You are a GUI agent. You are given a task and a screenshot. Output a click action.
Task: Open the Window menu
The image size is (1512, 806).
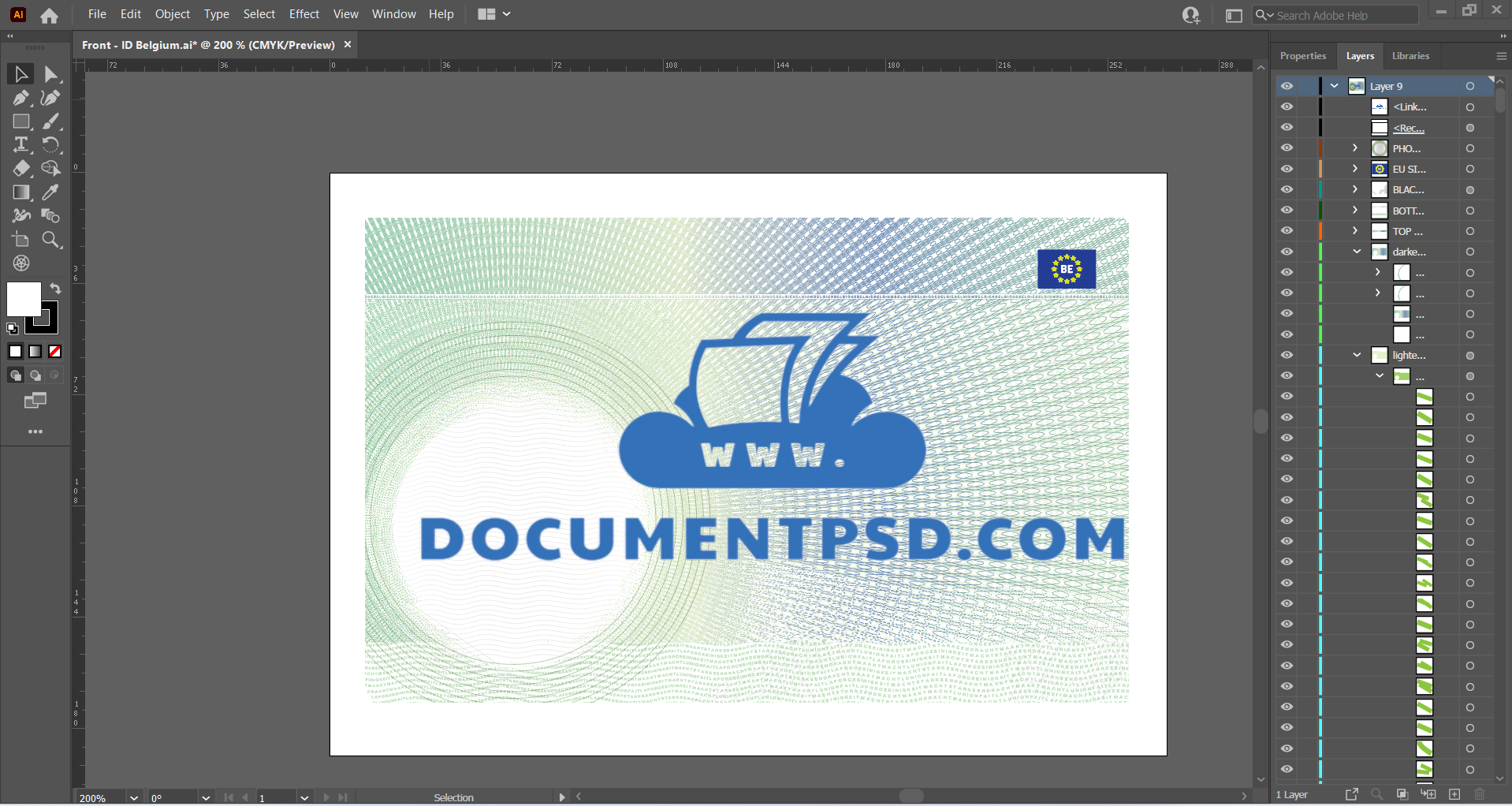click(393, 14)
